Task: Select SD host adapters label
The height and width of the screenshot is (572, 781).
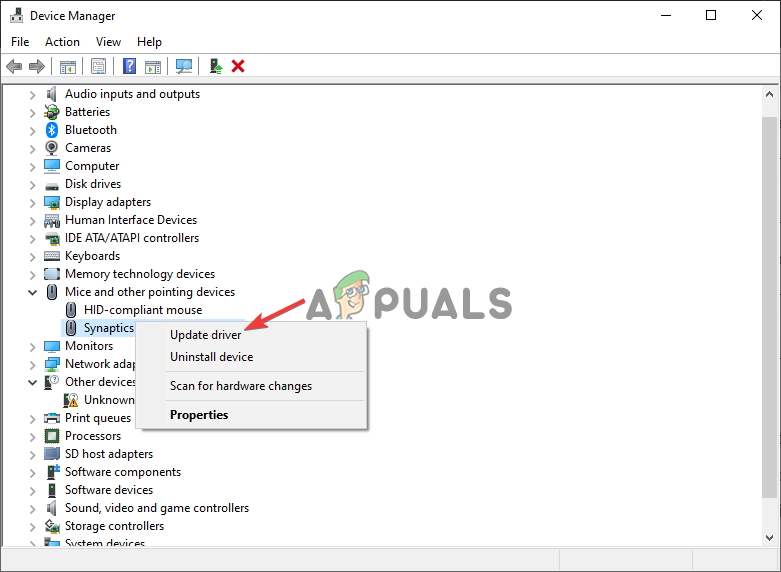Action: 109,454
